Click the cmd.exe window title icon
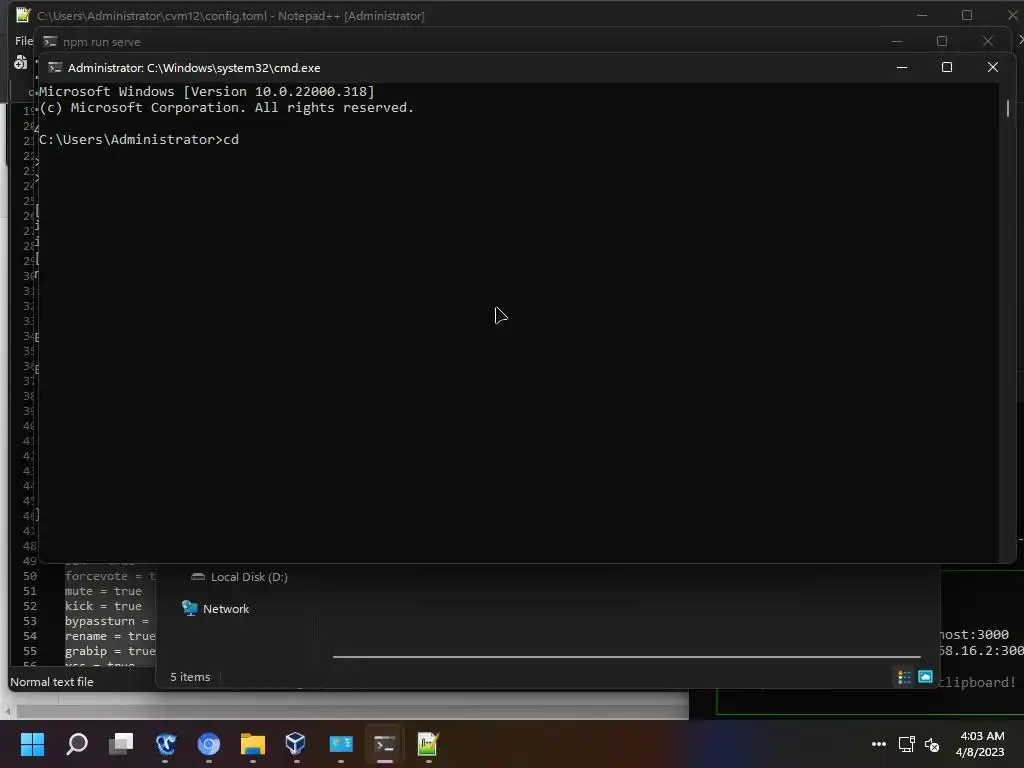Viewport: 1024px width, 768px height. [55, 68]
